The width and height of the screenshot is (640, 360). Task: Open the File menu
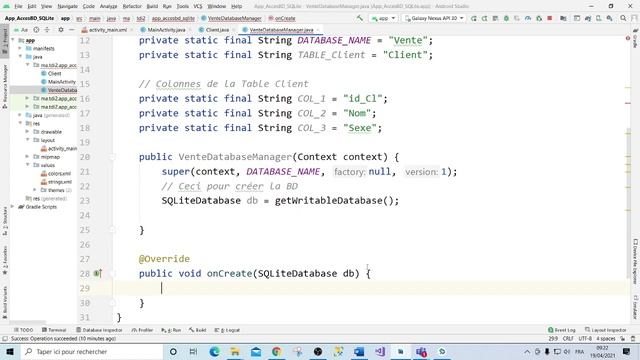[x=18, y=6]
